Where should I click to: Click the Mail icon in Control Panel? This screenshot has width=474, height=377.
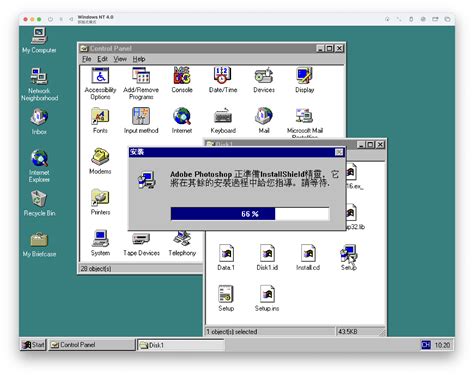coord(264,121)
